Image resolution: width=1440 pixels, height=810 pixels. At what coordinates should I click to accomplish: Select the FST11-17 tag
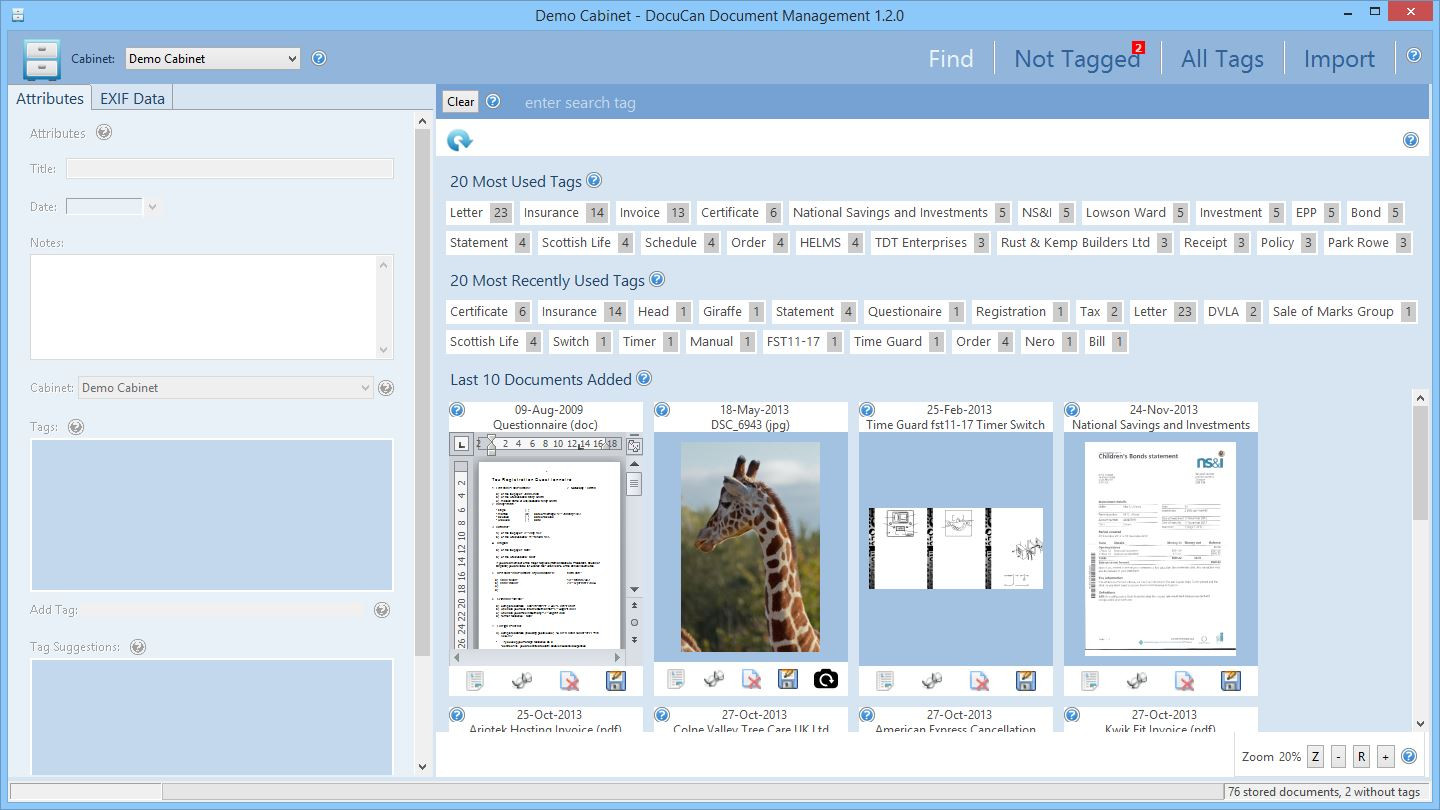click(803, 341)
